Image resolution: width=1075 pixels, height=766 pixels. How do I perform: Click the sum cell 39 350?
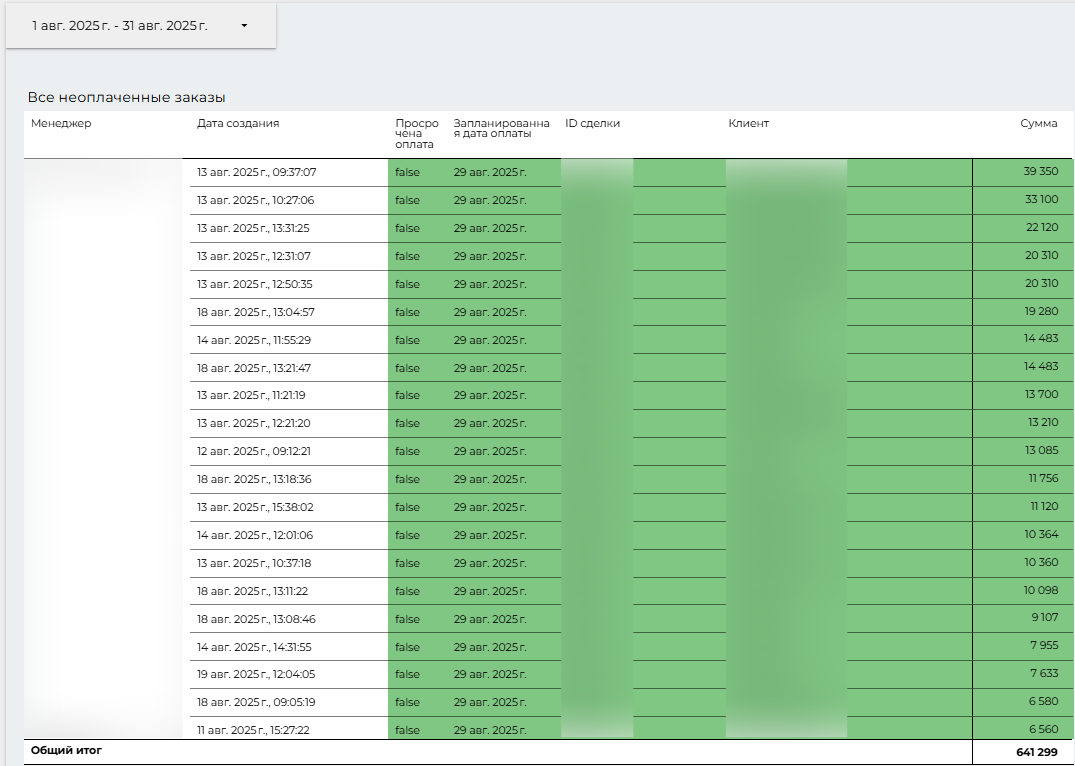pos(1040,172)
